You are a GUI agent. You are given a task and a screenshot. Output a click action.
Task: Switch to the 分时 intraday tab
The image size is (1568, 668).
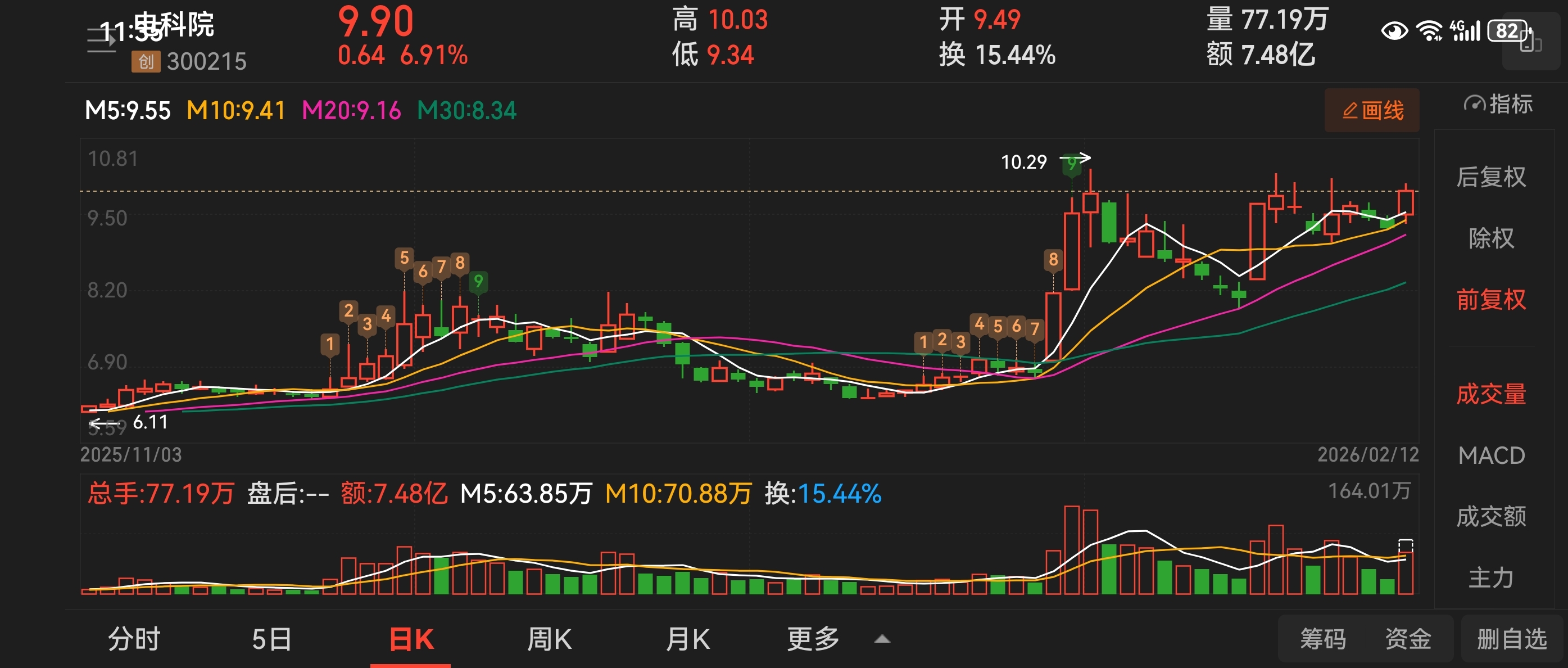(134, 639)
